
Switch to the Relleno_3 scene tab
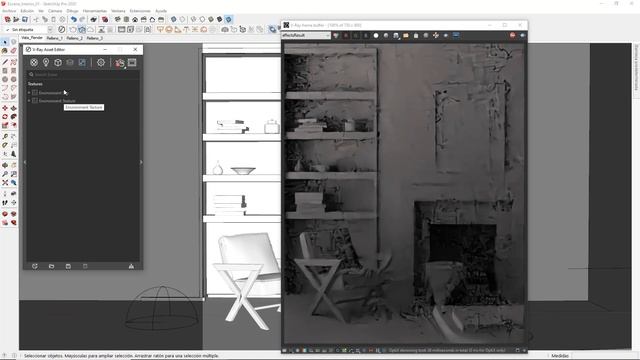click(x=94, y=38)
